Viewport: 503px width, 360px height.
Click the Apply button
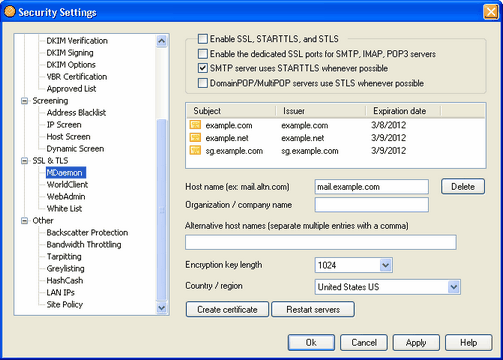pyautogui.click(x=416, y=342)
